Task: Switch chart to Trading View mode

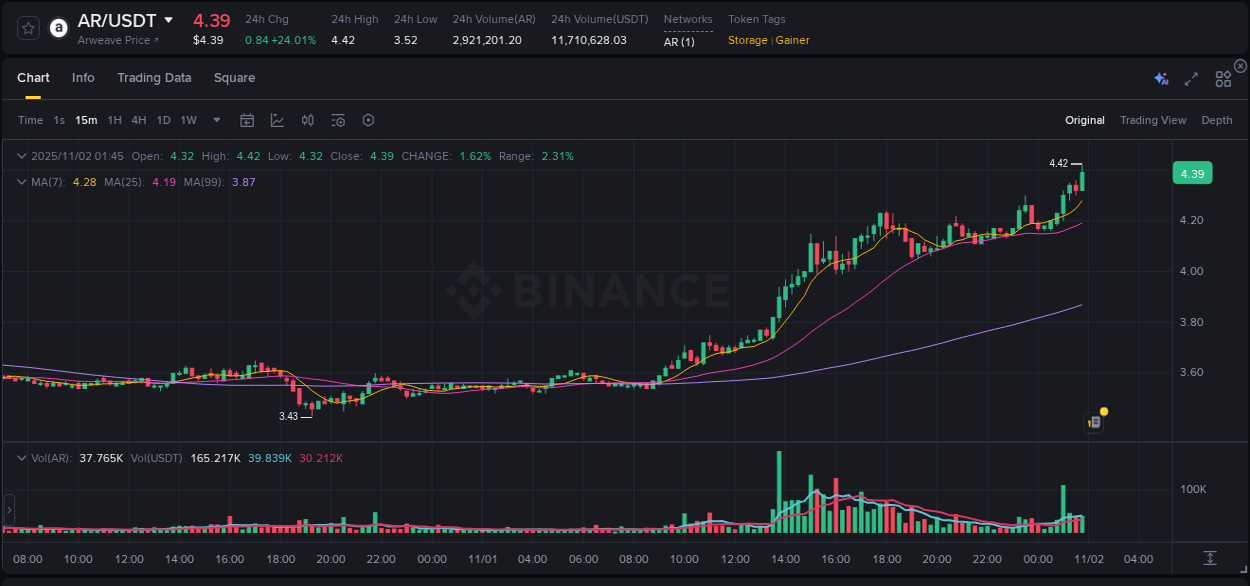Action: click(x=1153, y=120)
